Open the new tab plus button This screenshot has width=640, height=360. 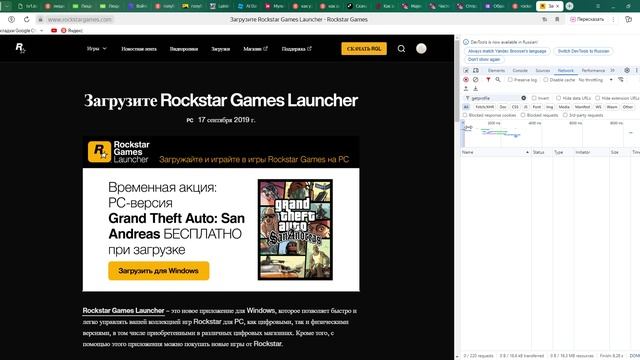pos(569,6)
